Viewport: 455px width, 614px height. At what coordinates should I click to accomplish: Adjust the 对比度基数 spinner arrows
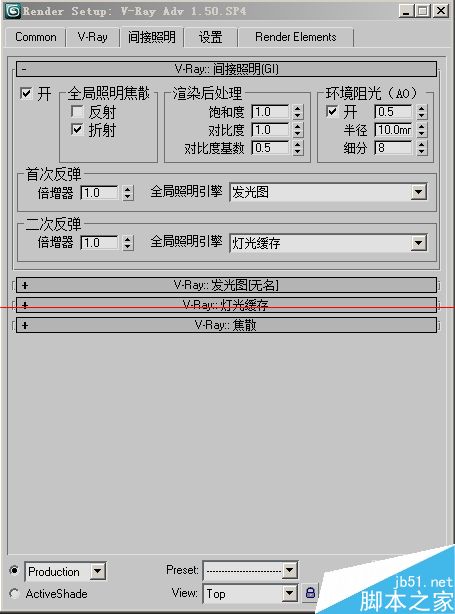(298, 148)
